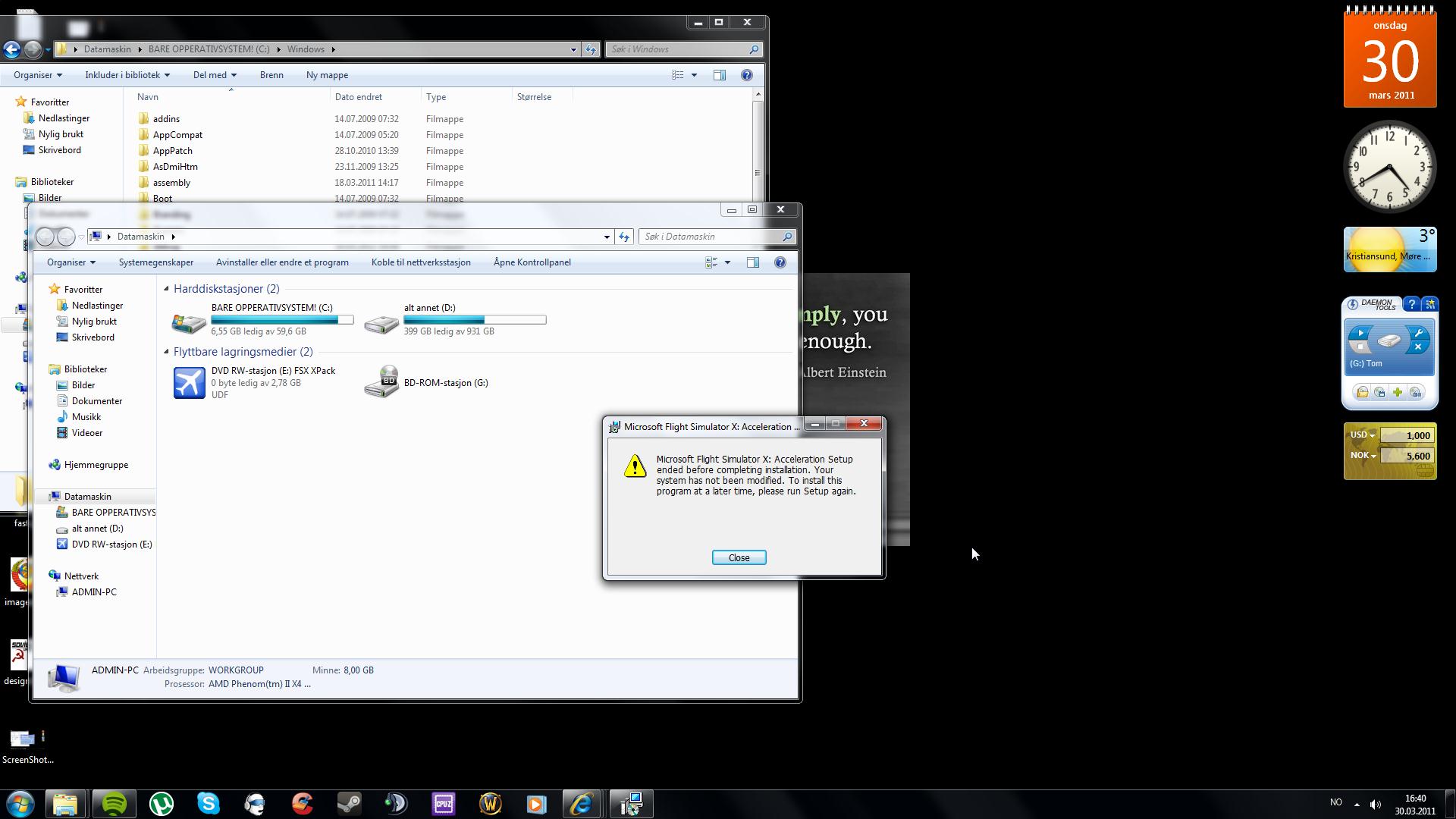The image size is (1456, 819).
Task: Open Spotify from the taskbar
Action: [x=114, y=804]
